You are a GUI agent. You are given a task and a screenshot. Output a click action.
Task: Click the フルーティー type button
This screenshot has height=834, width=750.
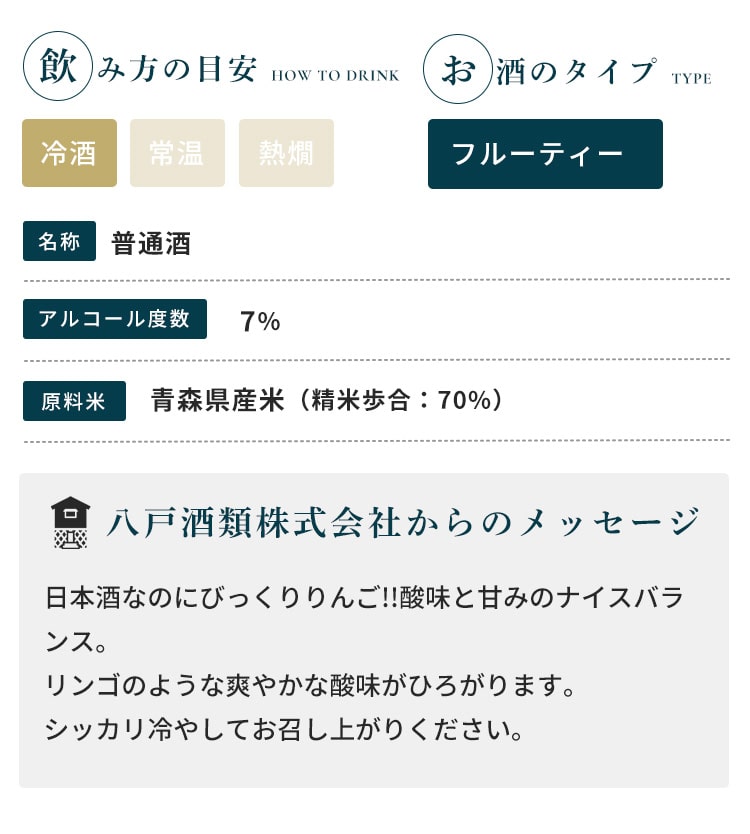click(x=545, y=154)
